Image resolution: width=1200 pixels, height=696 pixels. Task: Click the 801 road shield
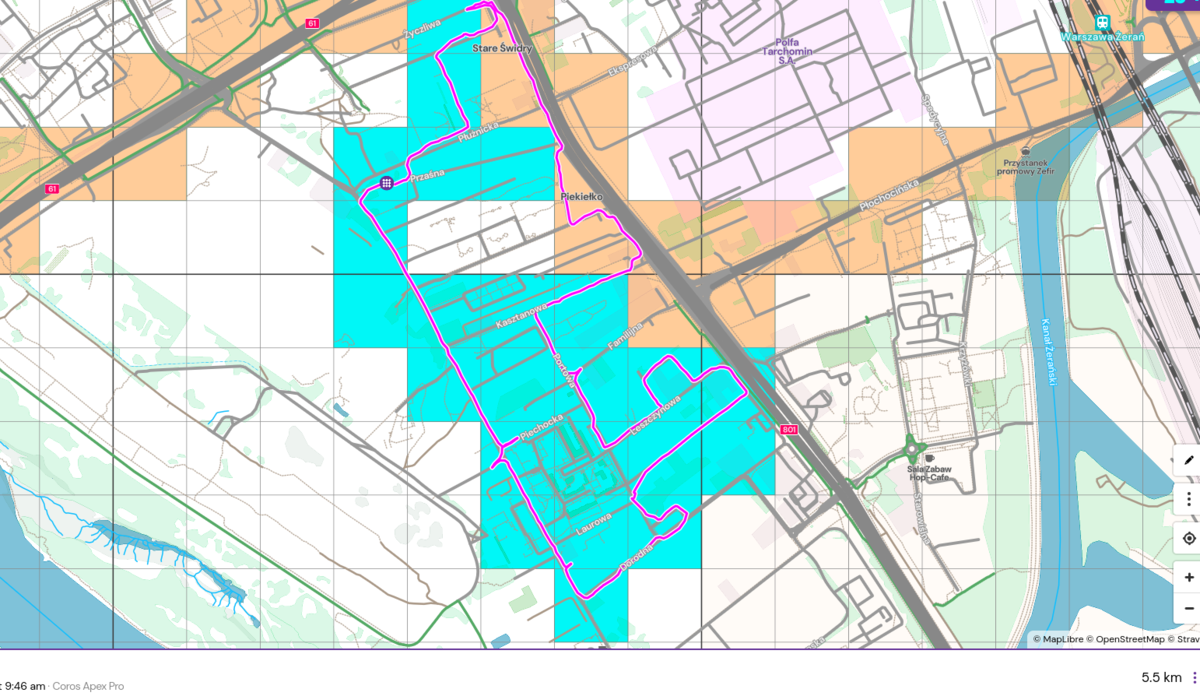tap(789, 429)
